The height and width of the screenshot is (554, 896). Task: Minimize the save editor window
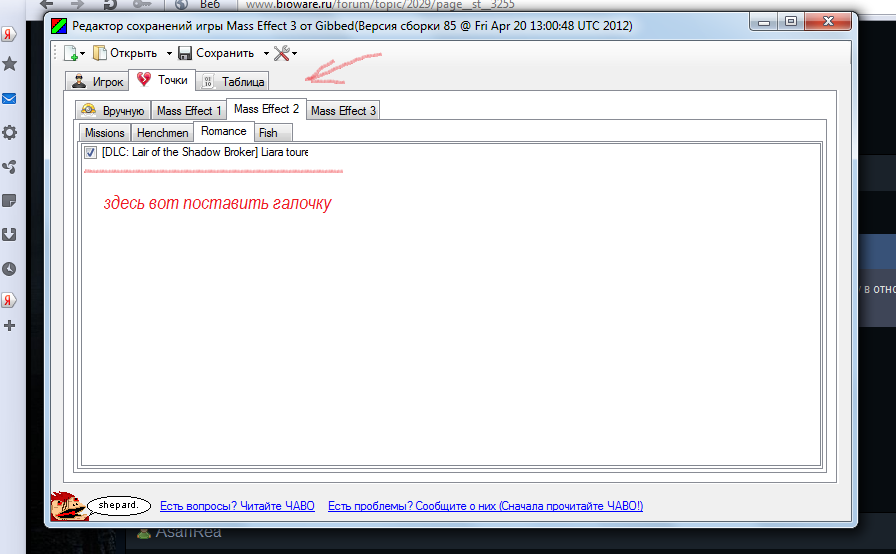coord(765,22)
